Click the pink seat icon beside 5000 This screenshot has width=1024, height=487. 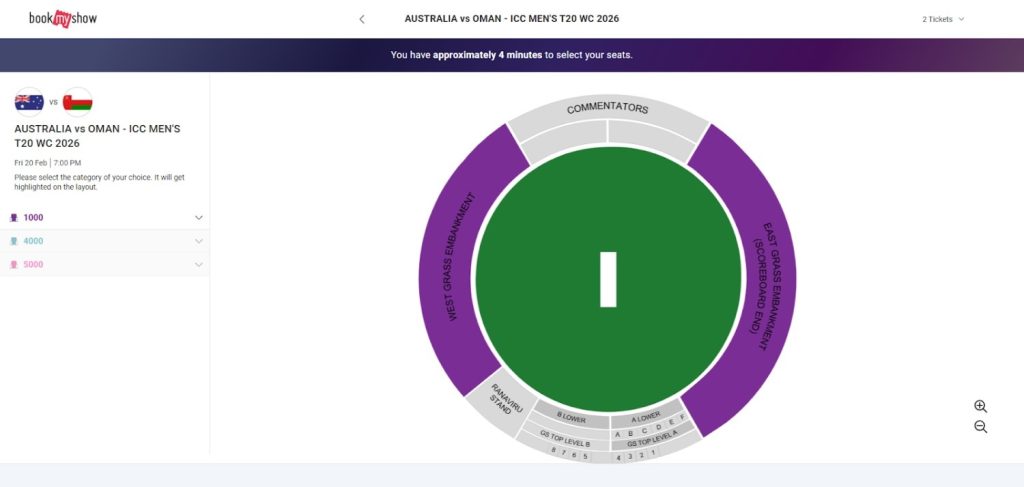coord(14,265)
